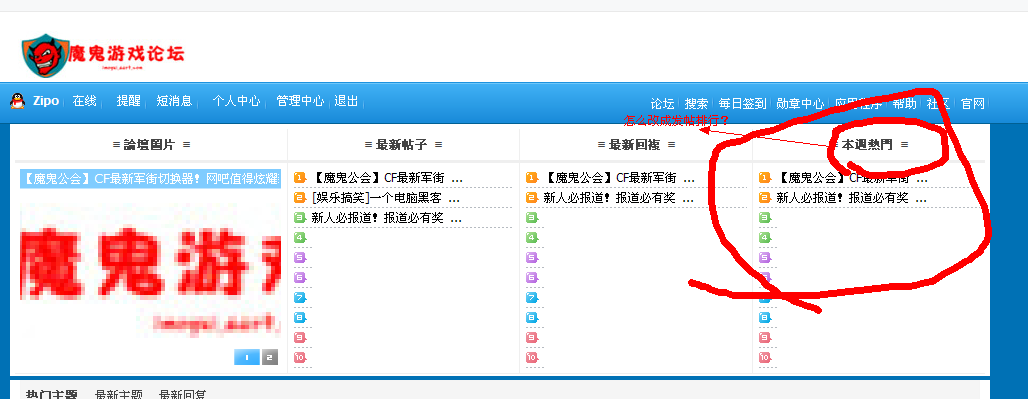Open 管理中心 in the navigation bar
This screenshot has width=1028, height=399.
(x=300, y=101)
